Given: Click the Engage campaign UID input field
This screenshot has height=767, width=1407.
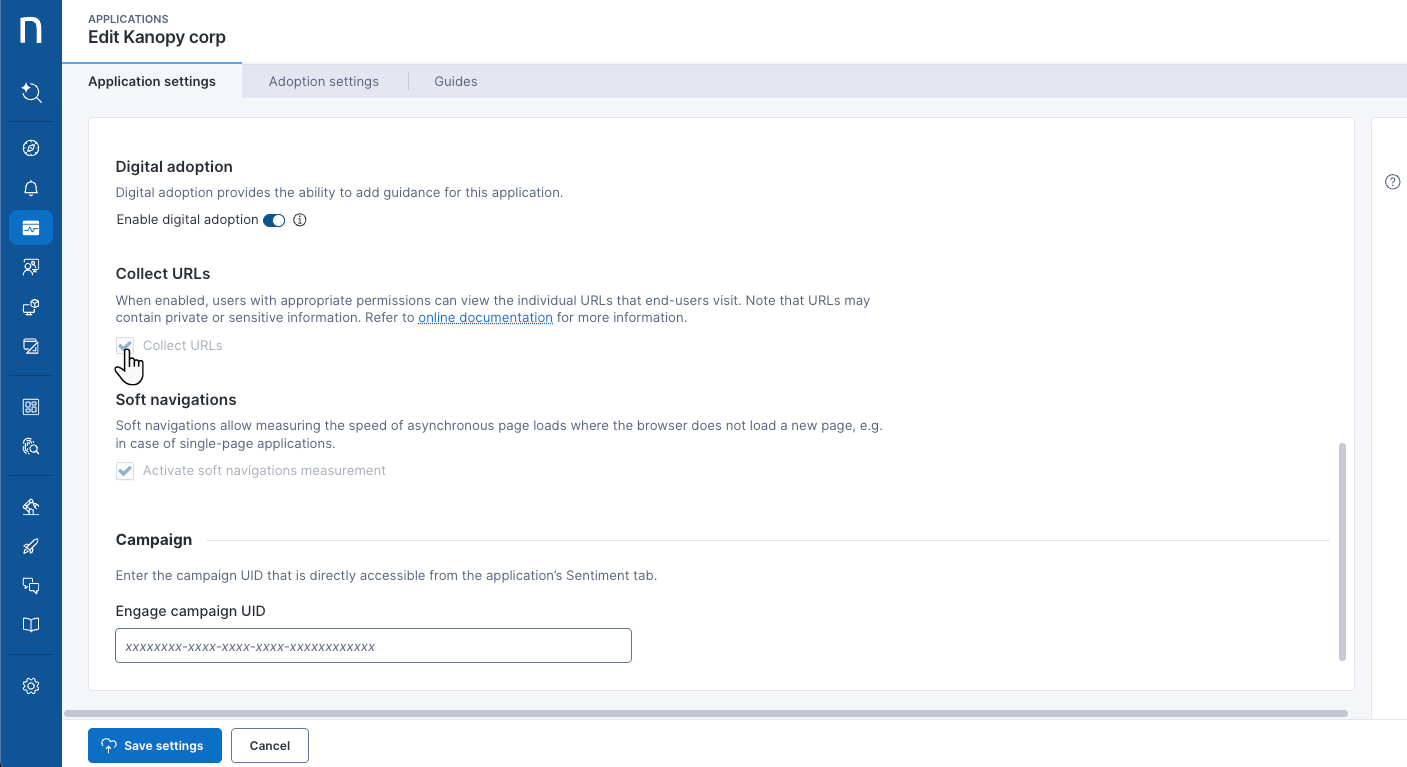Looking at the screenshot, I should tap(372, 645).
